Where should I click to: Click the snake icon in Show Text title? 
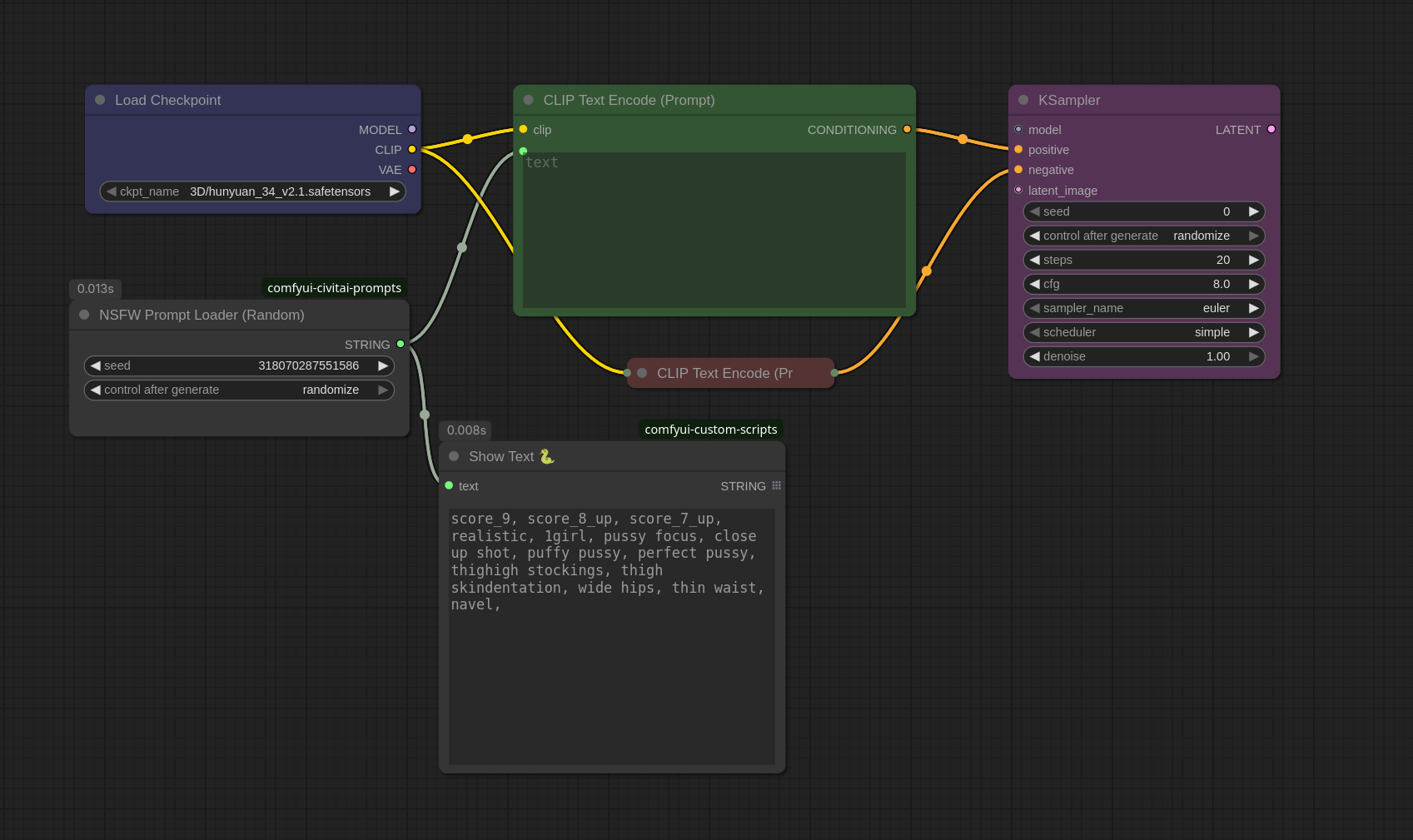546,456
